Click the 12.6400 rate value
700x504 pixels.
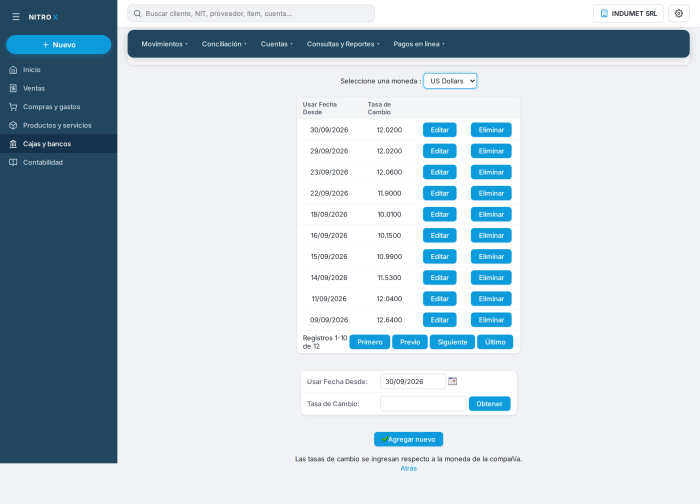(x=389, y=320)
